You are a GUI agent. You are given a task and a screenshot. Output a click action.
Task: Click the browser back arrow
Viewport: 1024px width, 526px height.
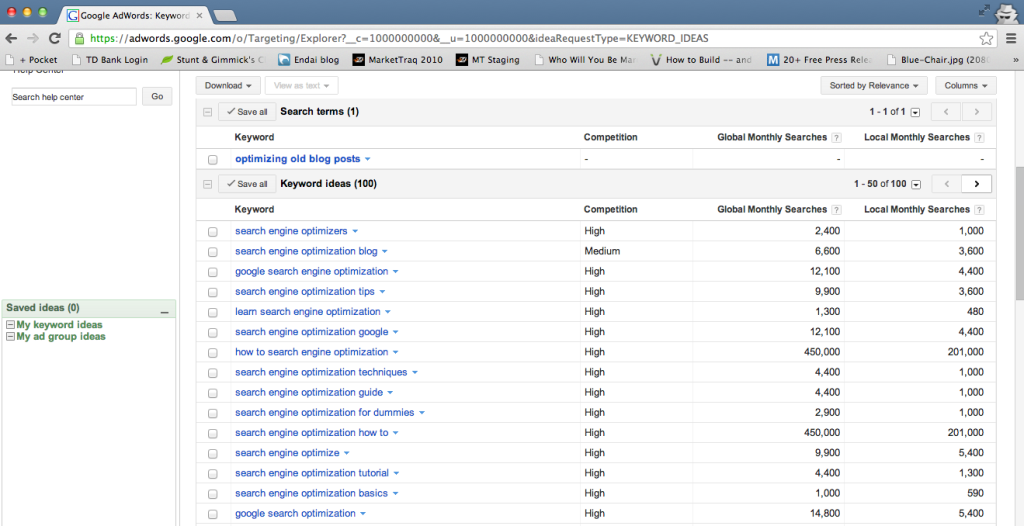point(11,39)
